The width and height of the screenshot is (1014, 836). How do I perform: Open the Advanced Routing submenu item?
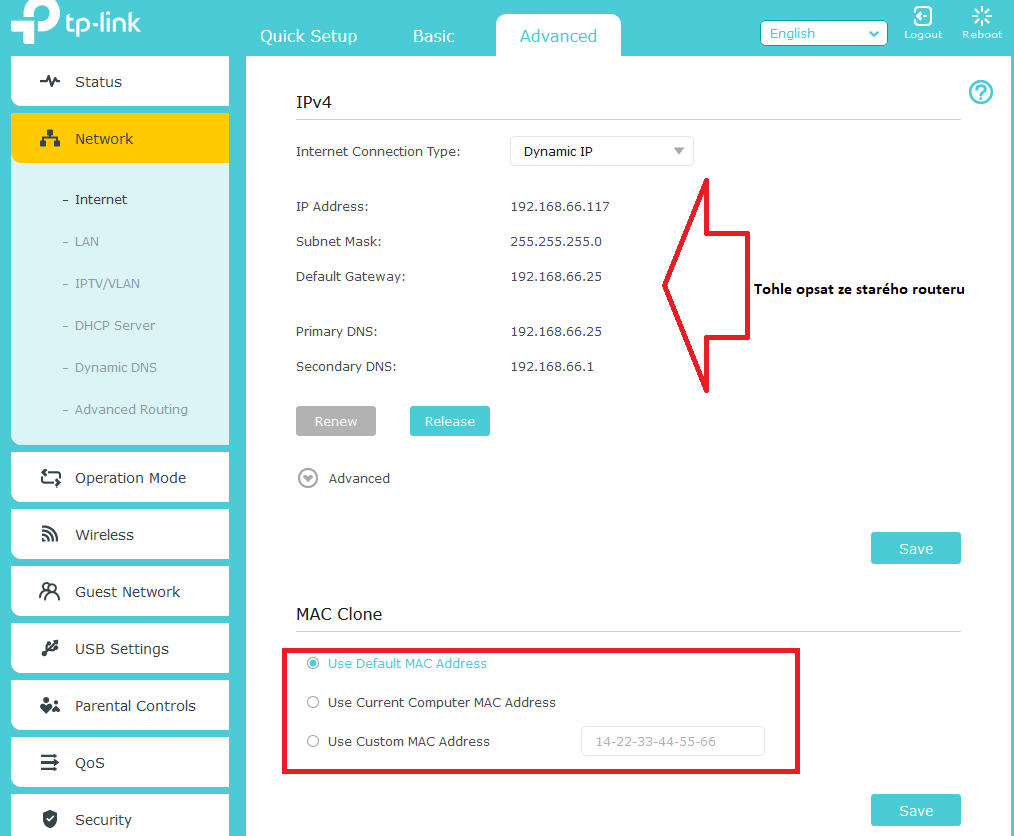tap(131, 409)
